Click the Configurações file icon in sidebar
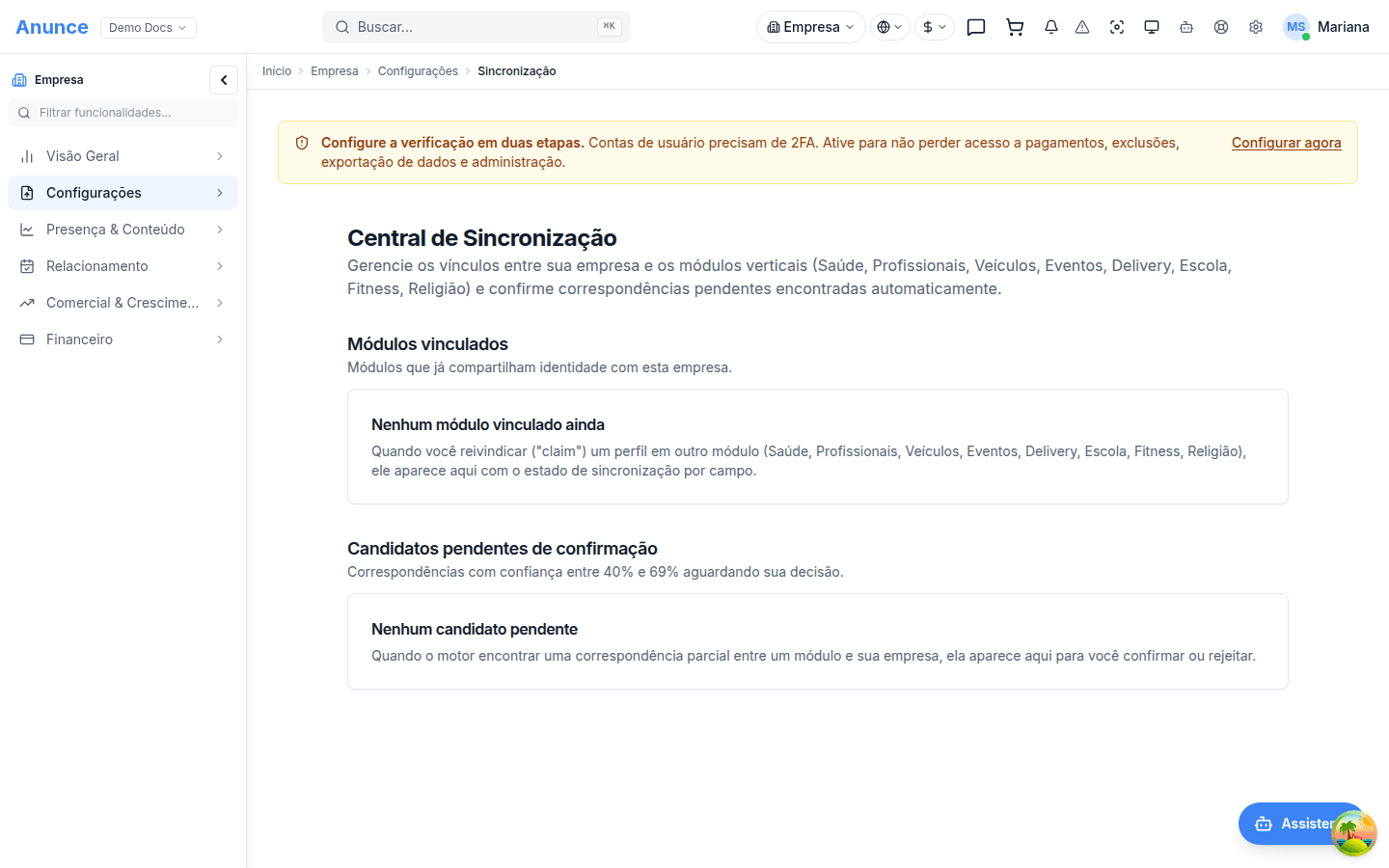This screenshot has height=868, width=1389. [27, 193]
